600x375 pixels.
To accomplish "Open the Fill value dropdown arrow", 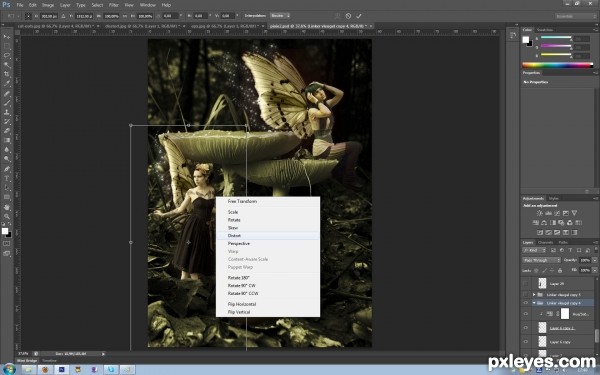I will coord(595,270).
